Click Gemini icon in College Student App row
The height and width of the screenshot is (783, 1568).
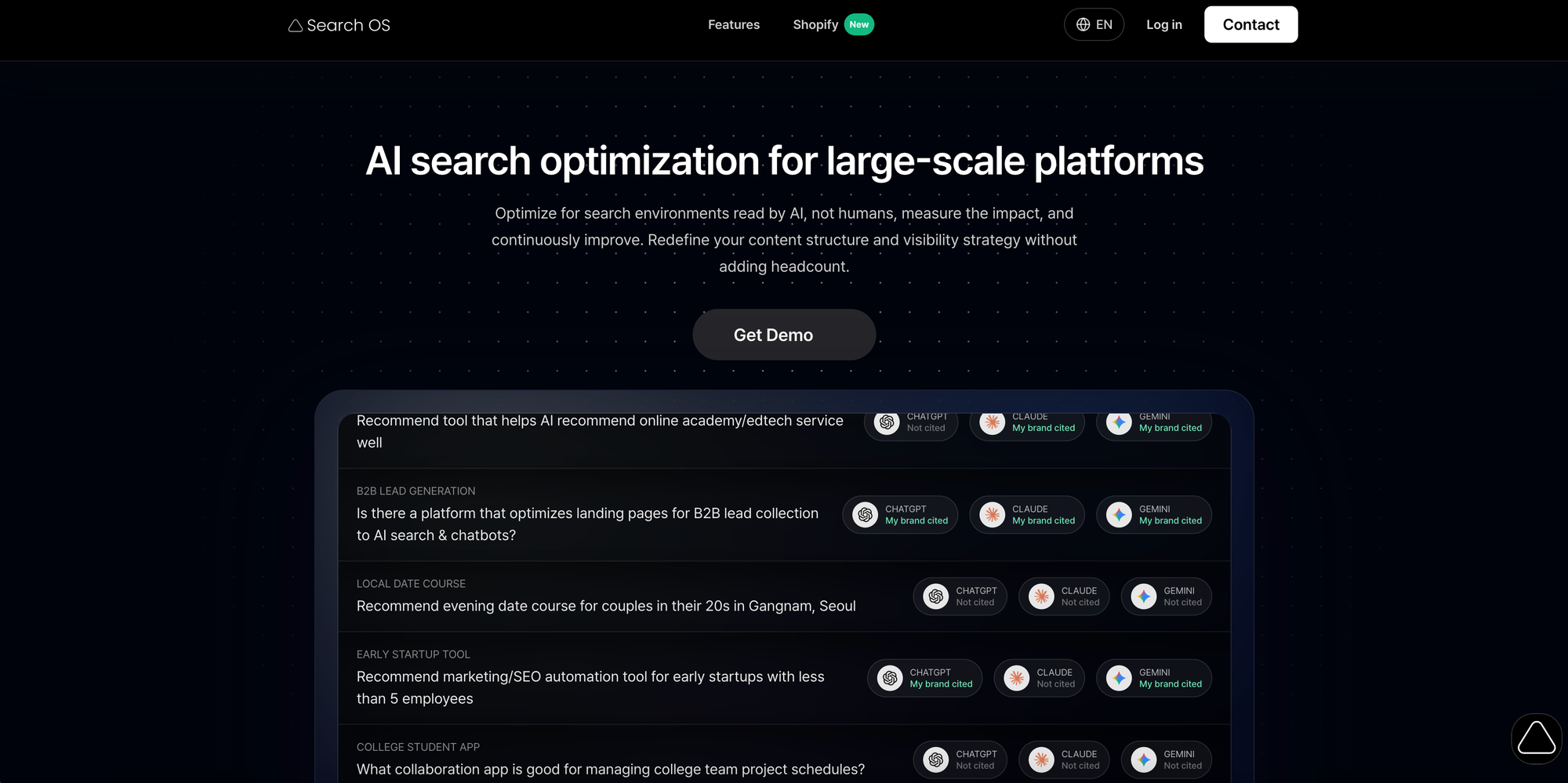[x=1144, y=759]
